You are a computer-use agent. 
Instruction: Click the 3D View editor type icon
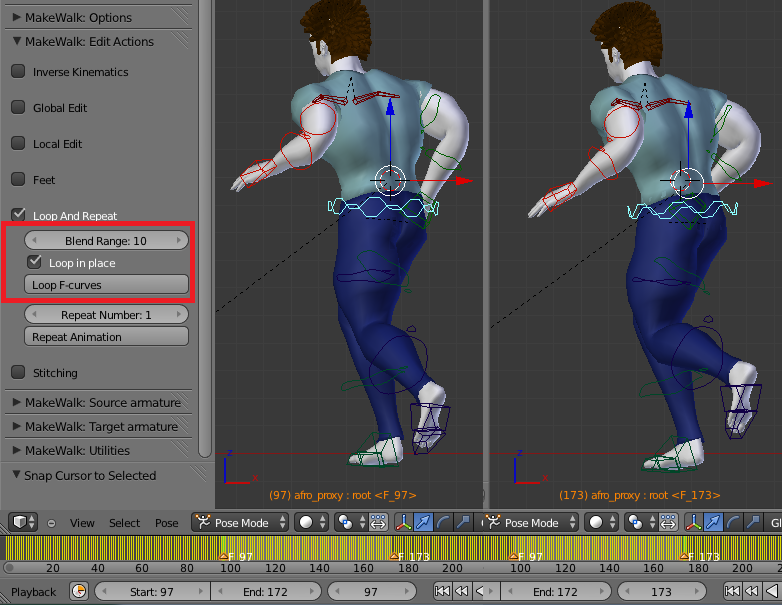coord(19,522)
